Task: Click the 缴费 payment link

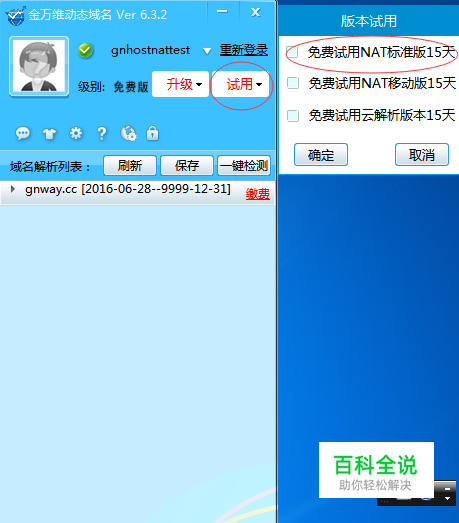Action: pyautogui.click(x=258, y=194)
